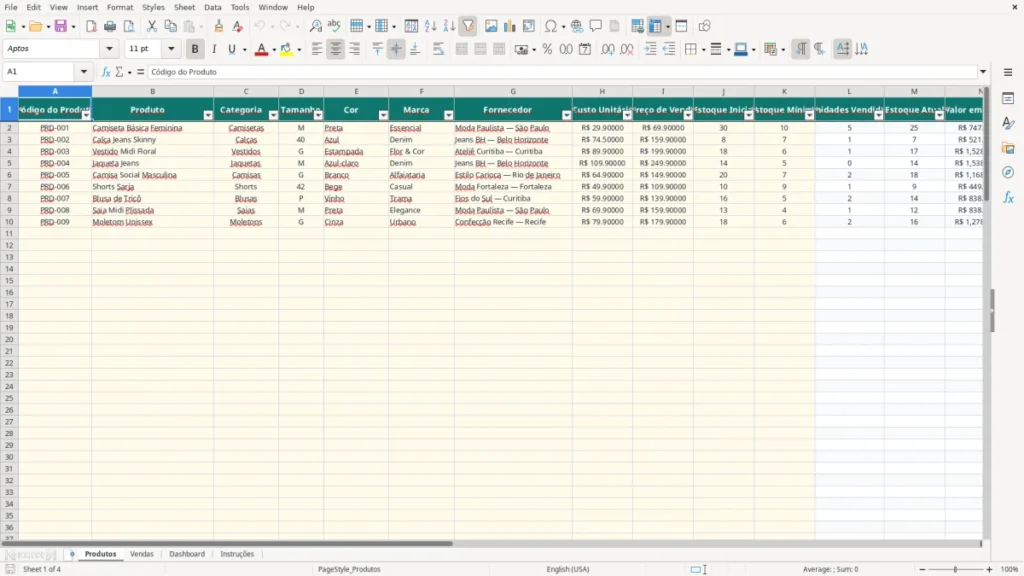1024x576 pixels.
Task: Toggle Italic text formatting
Action: (214, 49)
